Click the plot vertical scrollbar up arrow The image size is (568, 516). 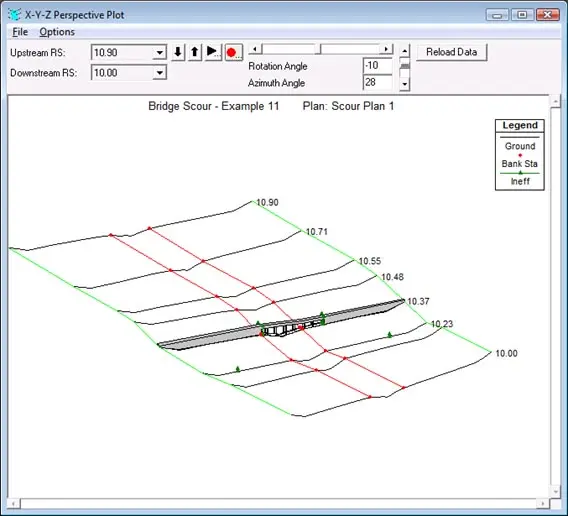[x=556, y=102]
